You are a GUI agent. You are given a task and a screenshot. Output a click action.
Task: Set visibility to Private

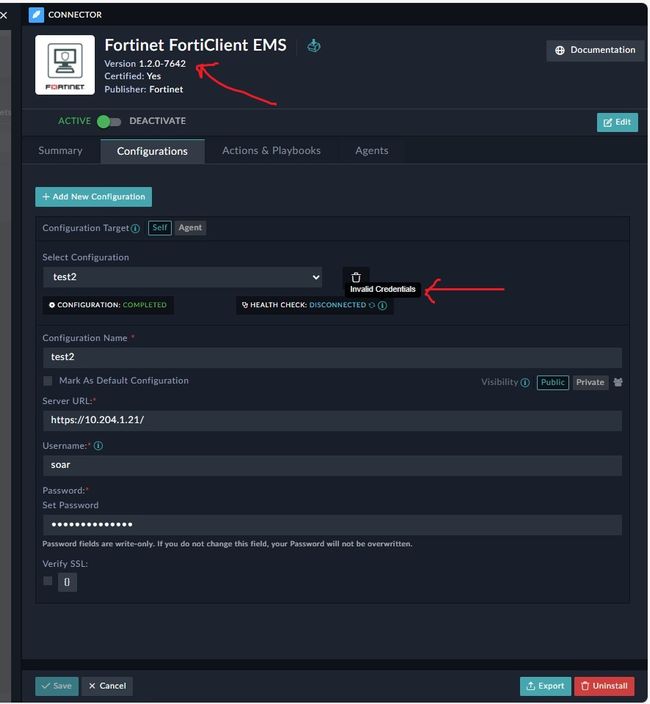click(590, 383)
